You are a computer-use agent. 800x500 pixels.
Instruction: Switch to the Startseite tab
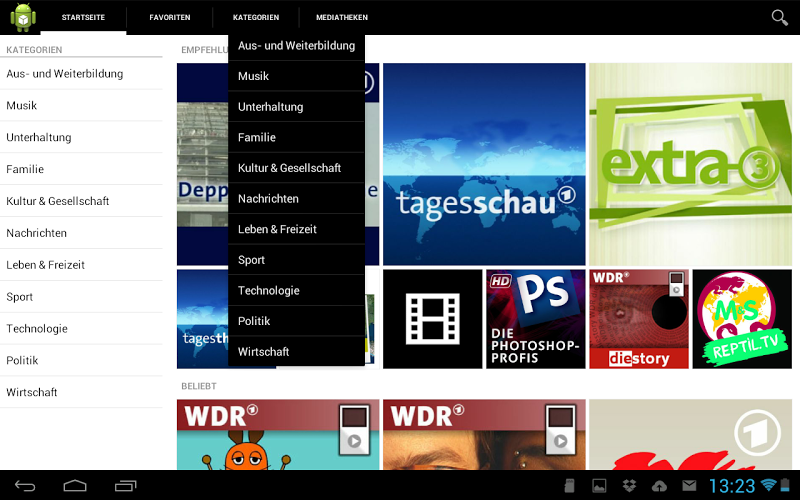click(x=83, y=17)
